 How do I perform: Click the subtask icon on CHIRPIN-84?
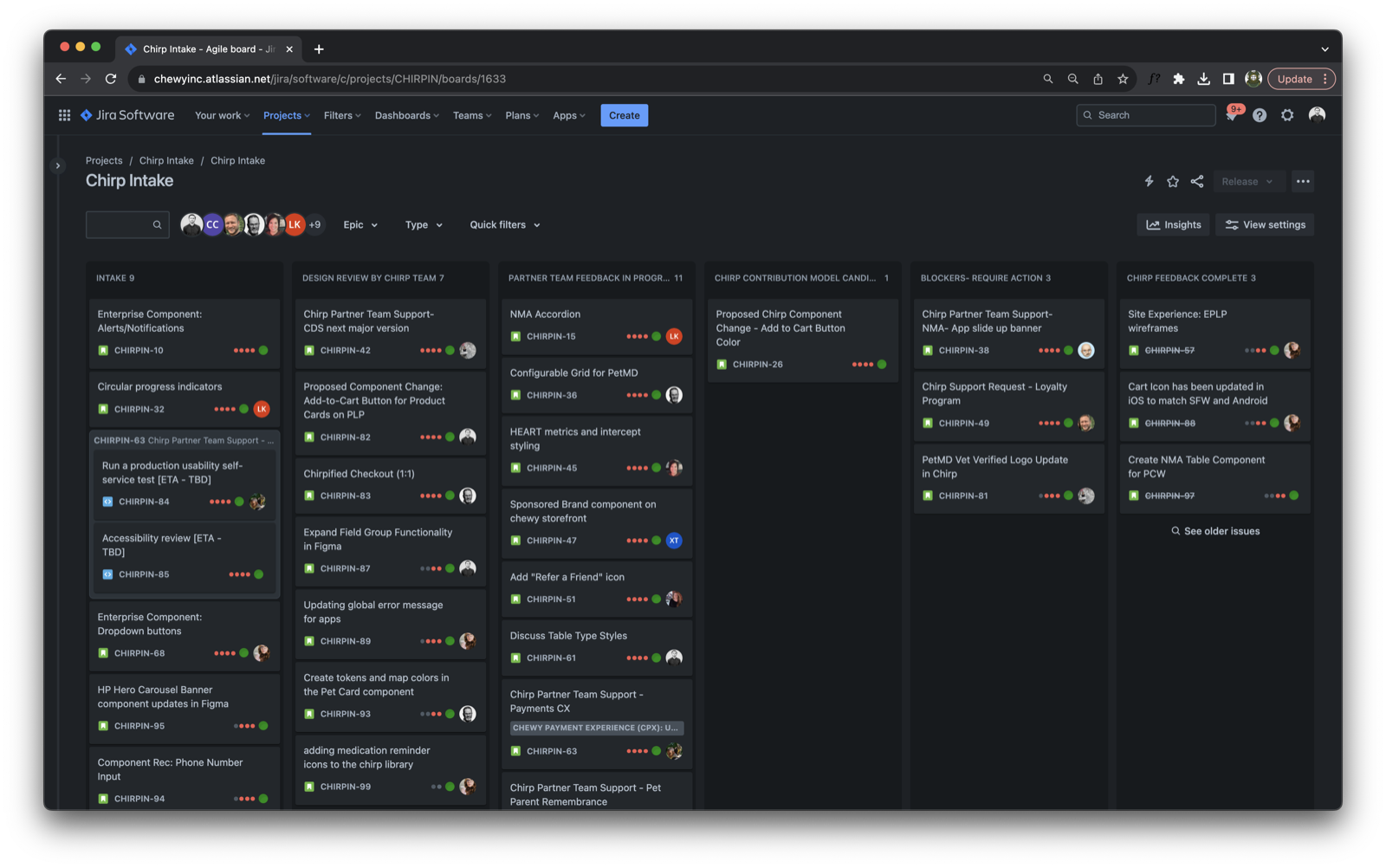tap(107, 502)
